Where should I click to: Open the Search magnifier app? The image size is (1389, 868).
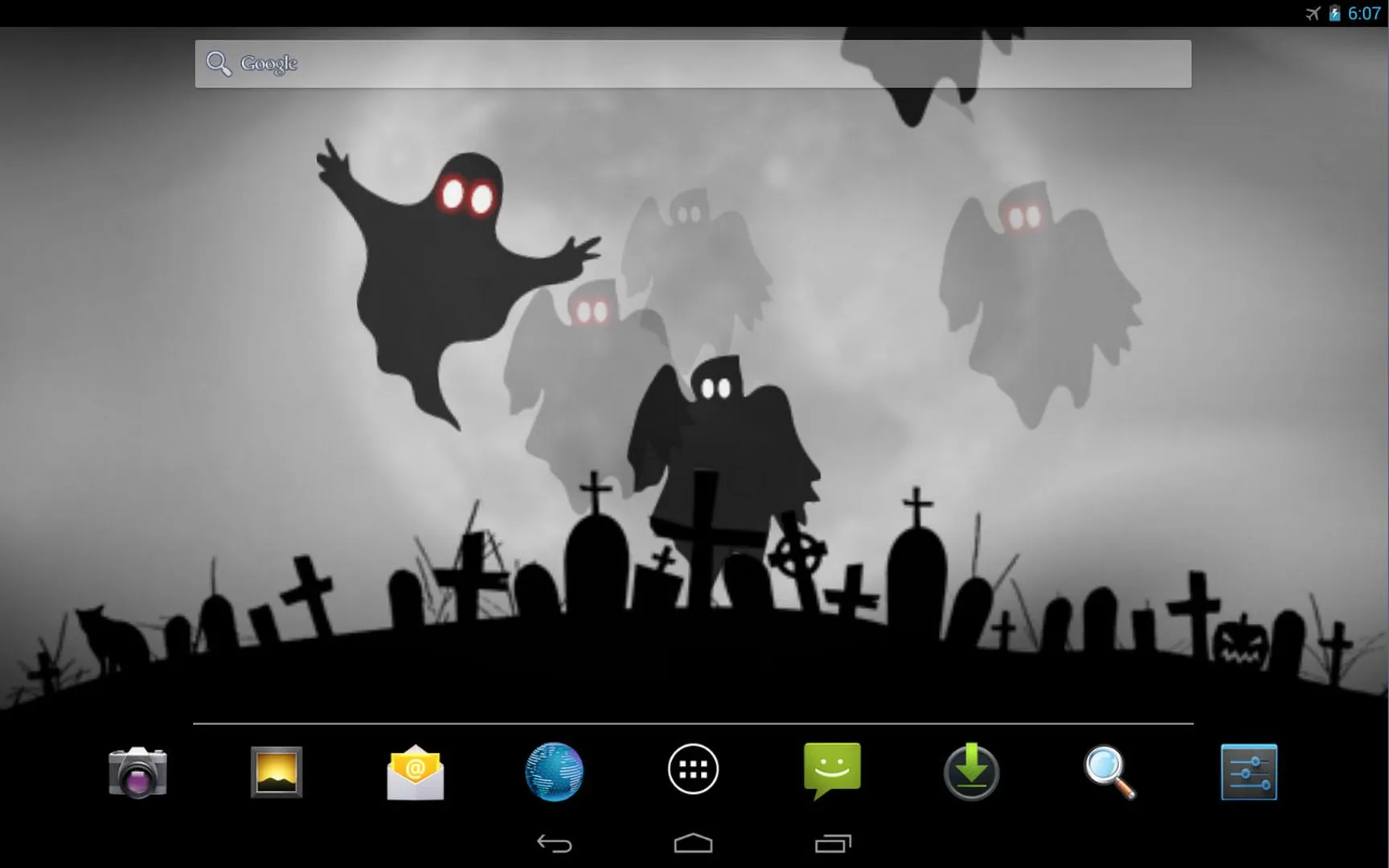pos(1110,772)
